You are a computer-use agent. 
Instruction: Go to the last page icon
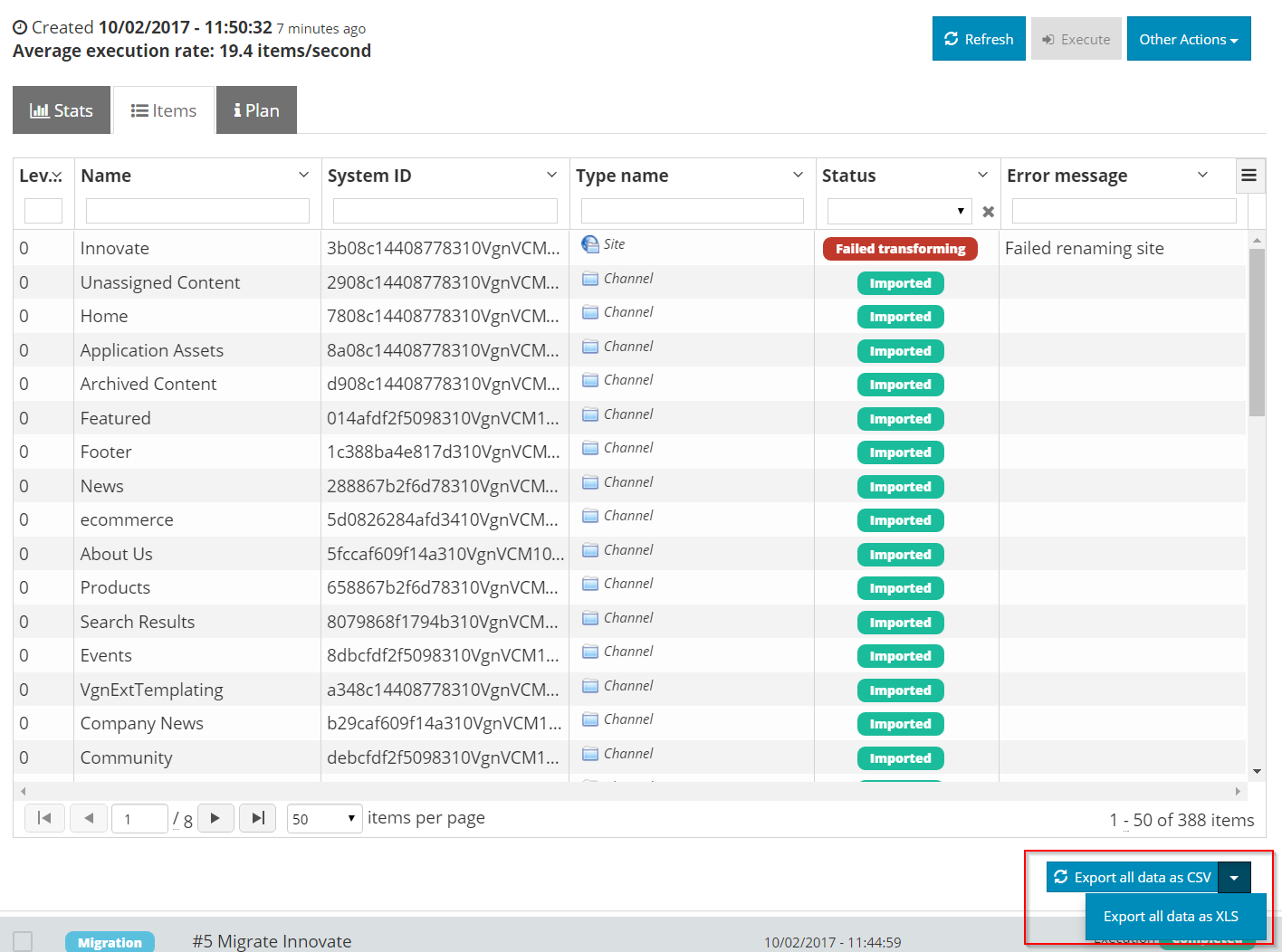click(258, 818)
